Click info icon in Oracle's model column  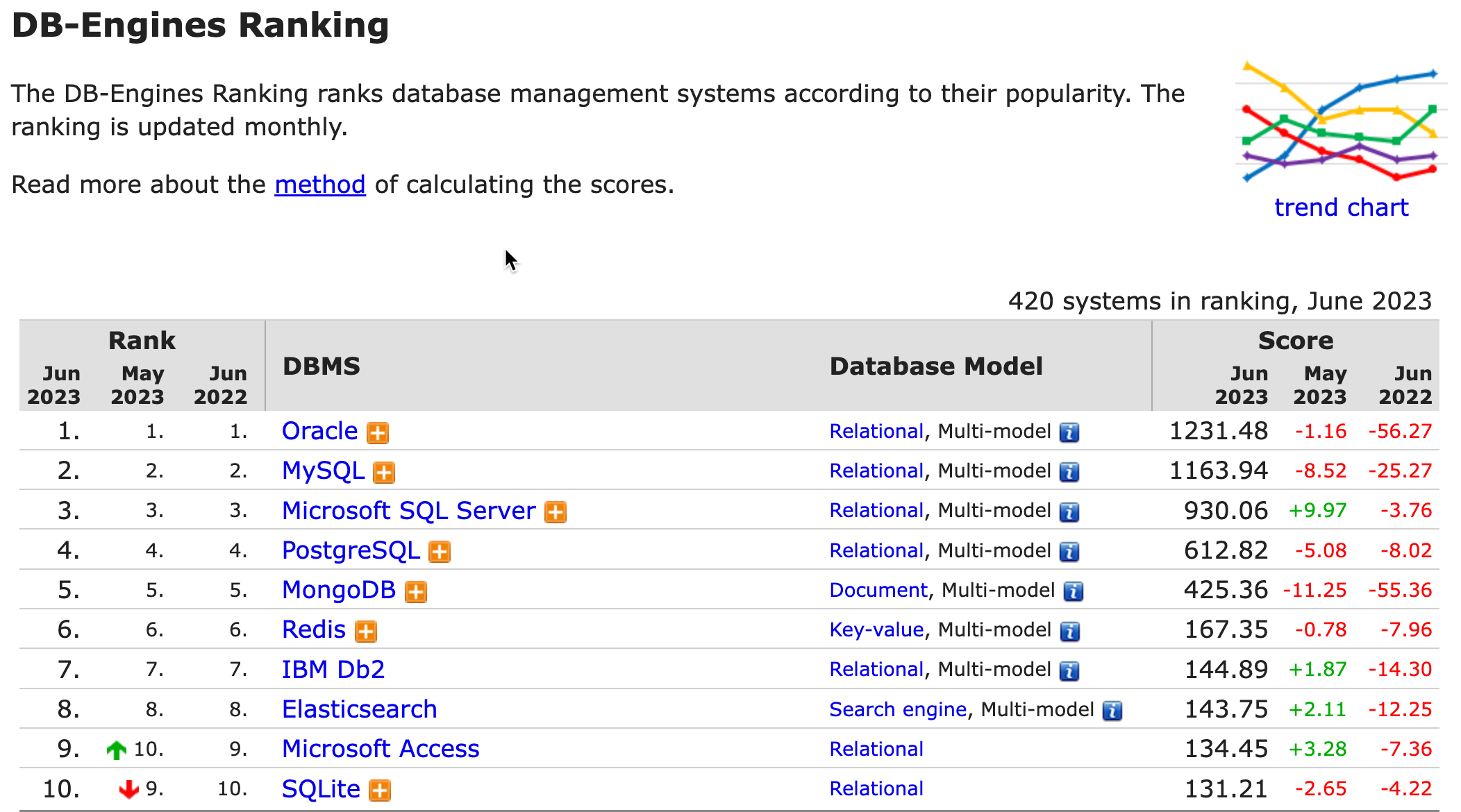[1069, 432]
